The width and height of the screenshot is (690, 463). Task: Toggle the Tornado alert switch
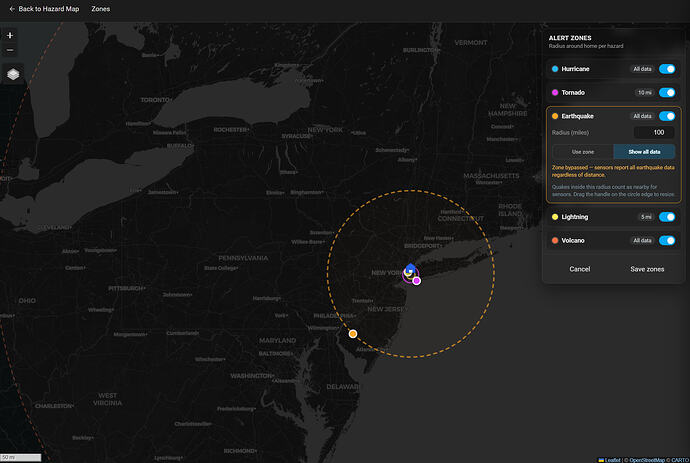tap(667, 92)
